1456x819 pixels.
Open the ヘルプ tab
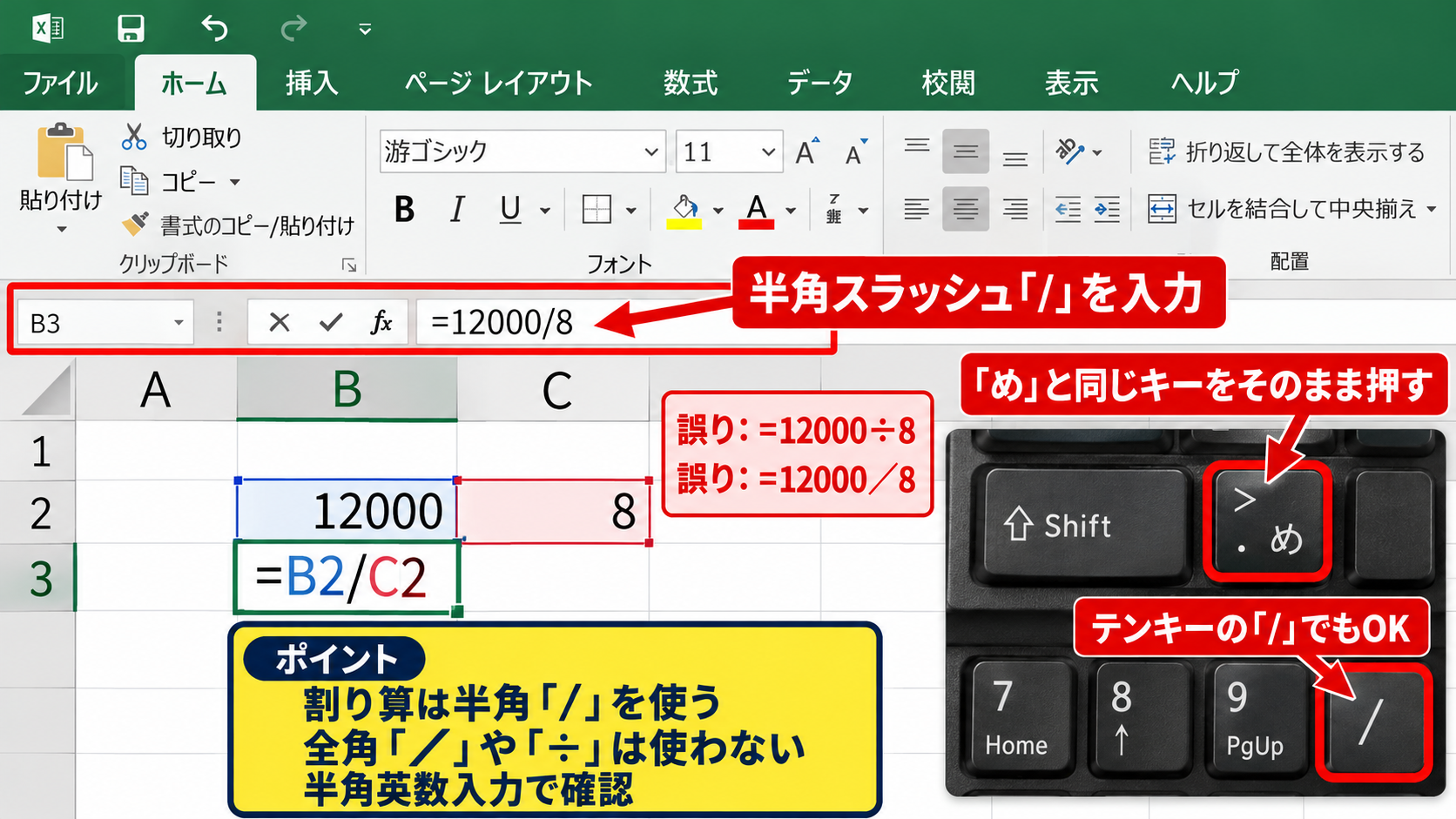point(1204,83)
